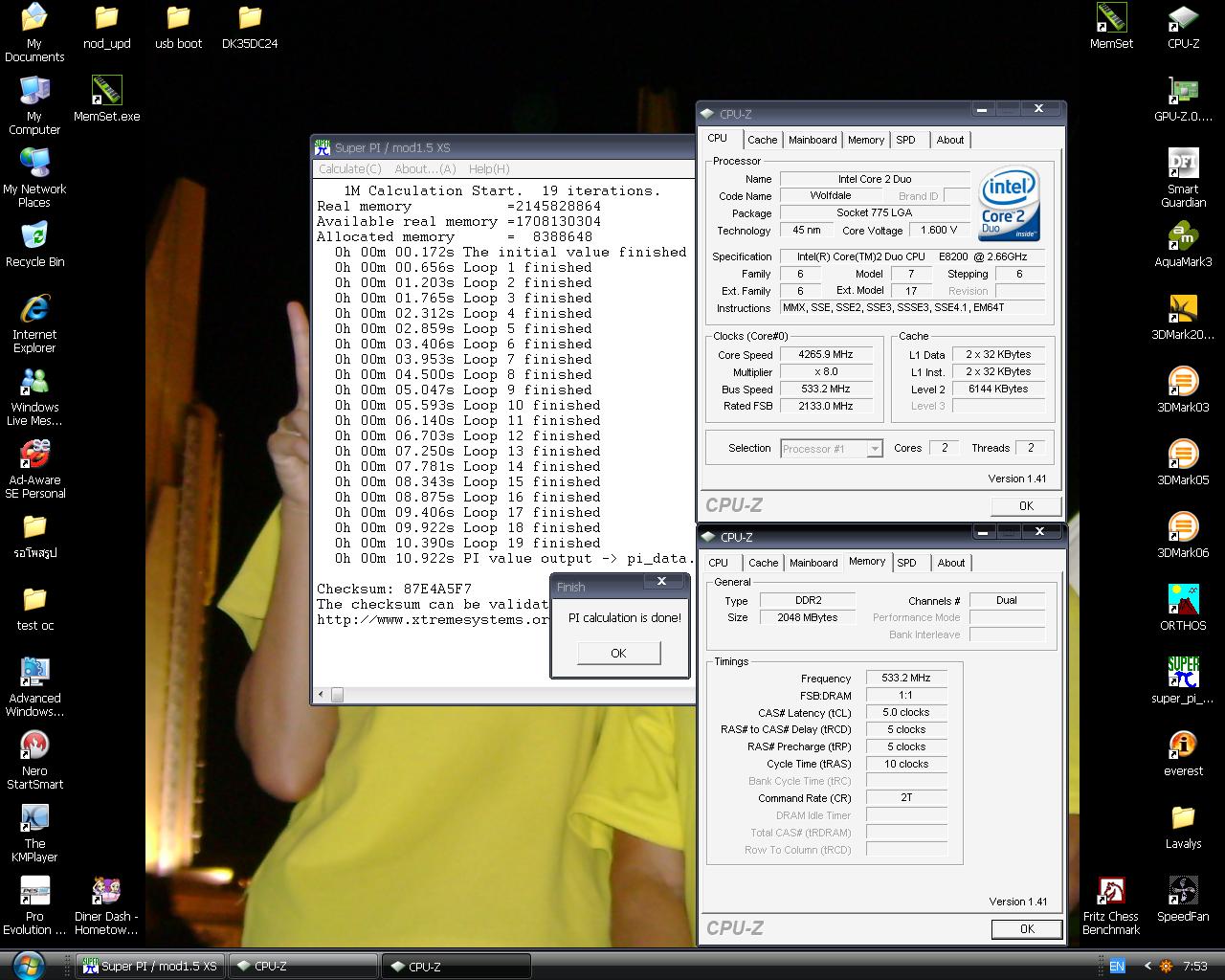Click the Core Voltage 1.600 V value
1225x980 pixels.
coord(939,230)
